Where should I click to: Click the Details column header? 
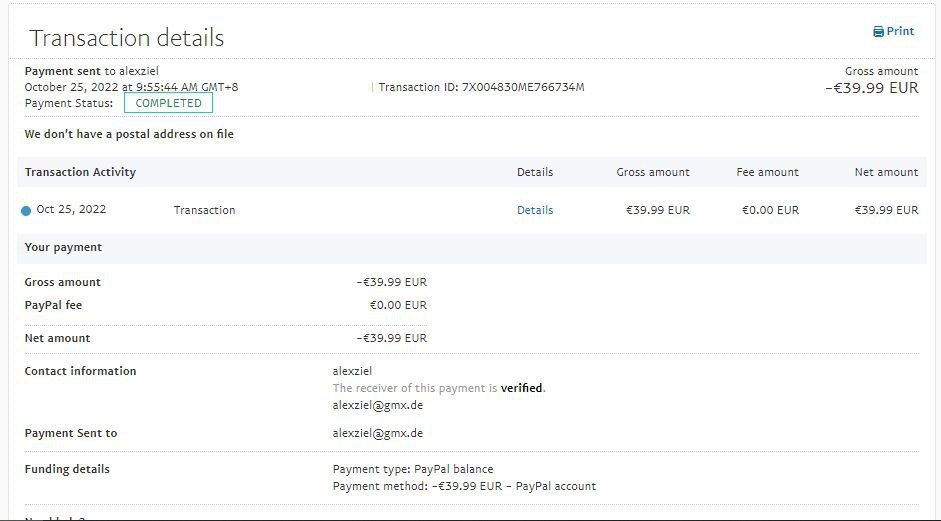click(535, 172)
